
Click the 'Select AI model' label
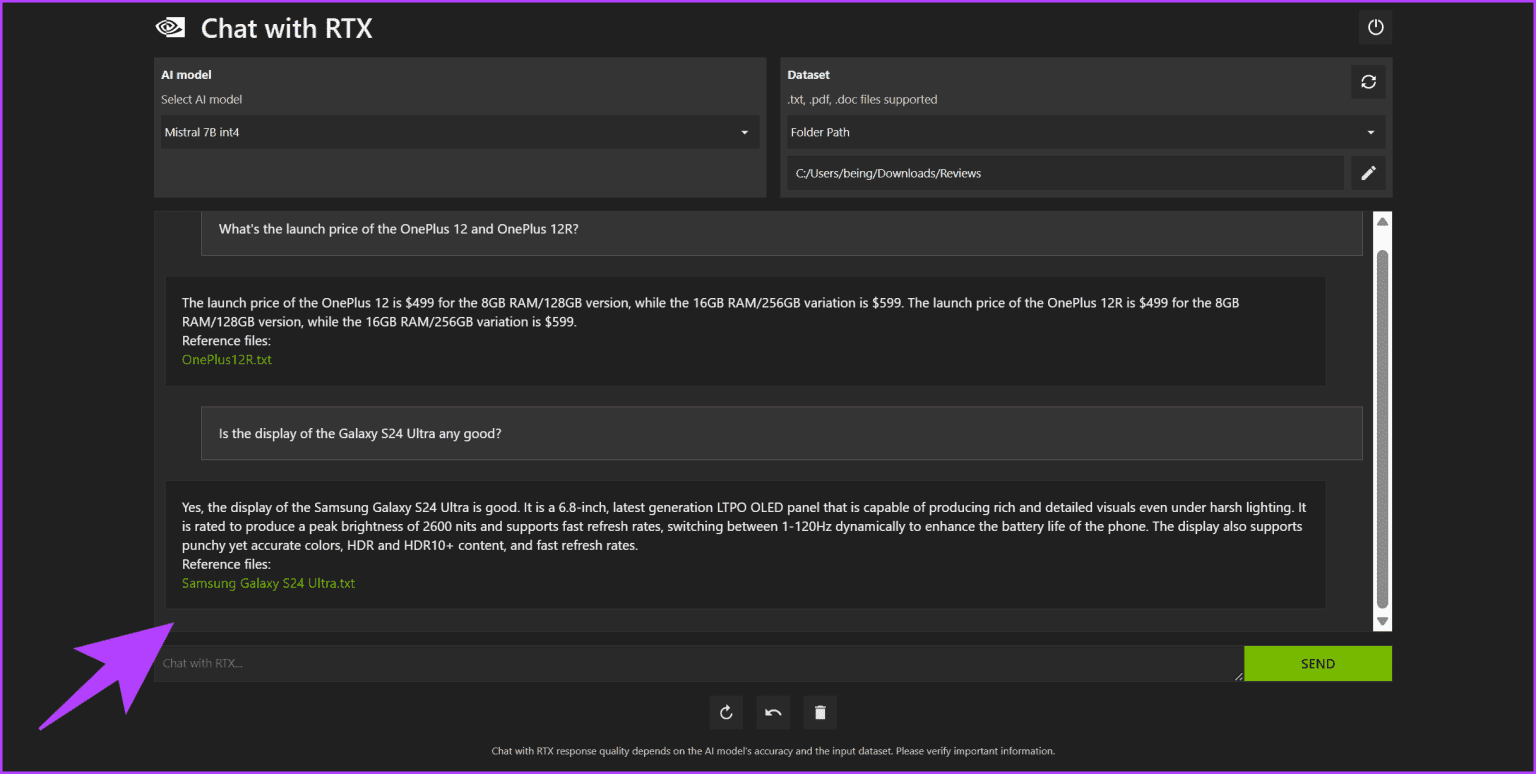pos(201,99)
